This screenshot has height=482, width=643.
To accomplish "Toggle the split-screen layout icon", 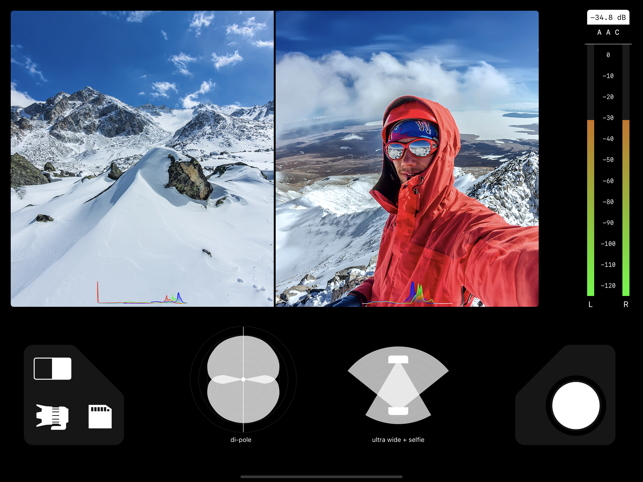I will click(x=52, y=368).
